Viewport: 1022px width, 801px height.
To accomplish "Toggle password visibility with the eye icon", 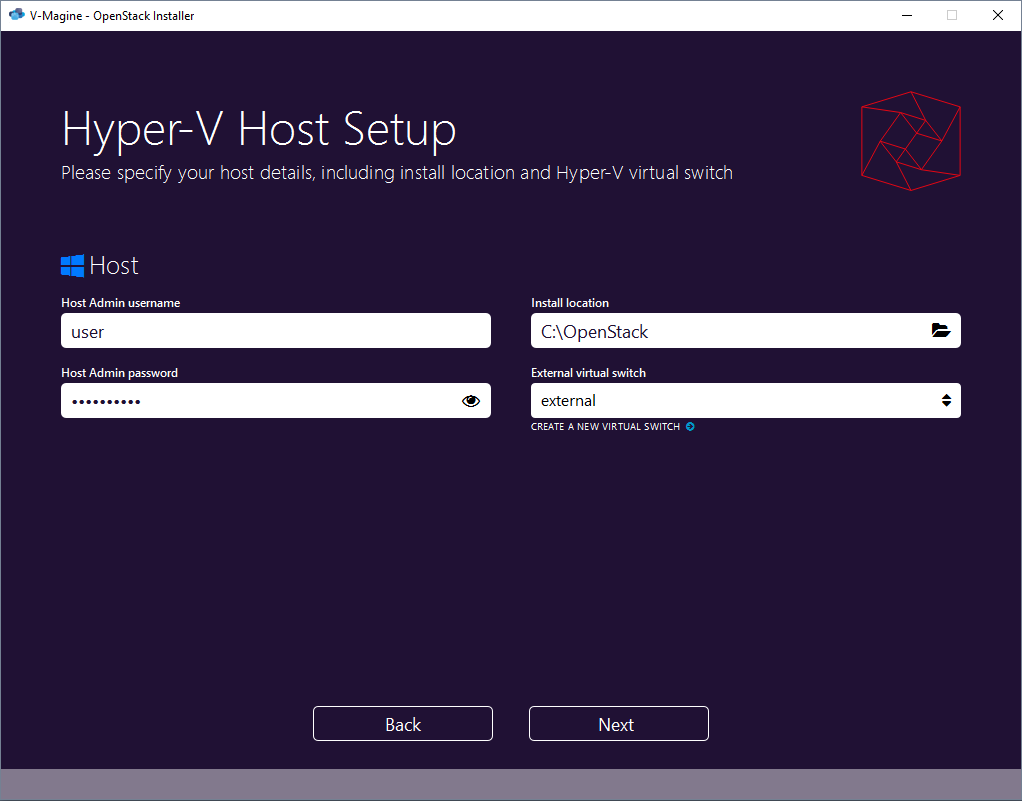I will [x=470, y=400].
